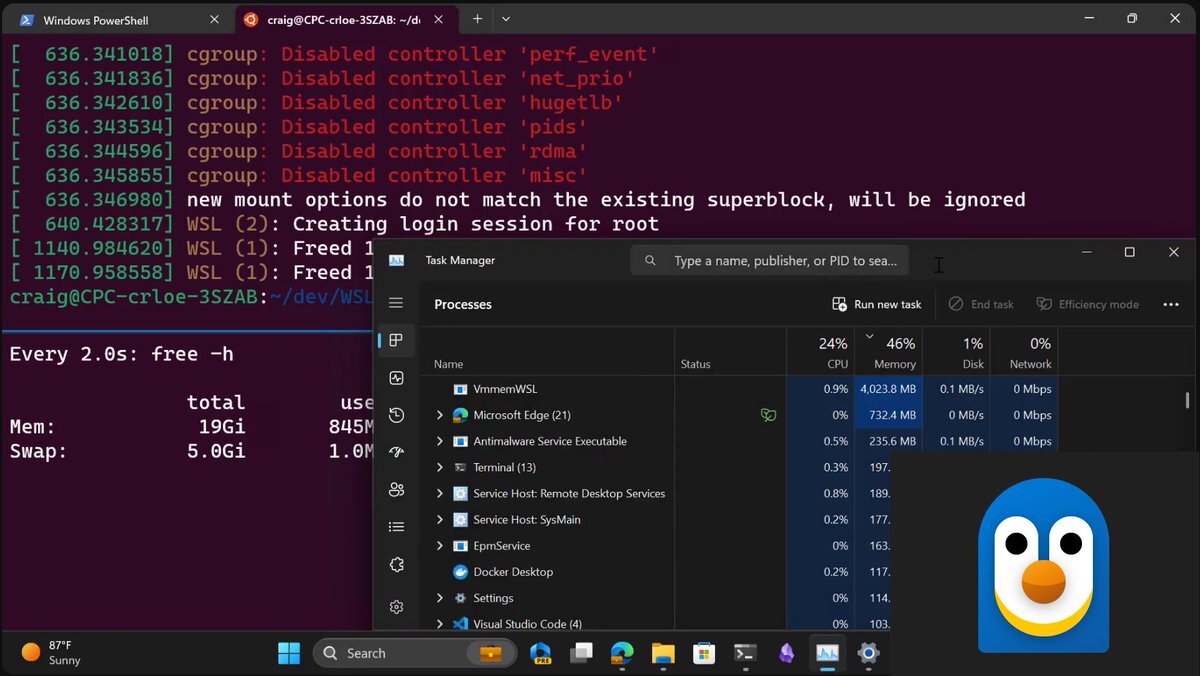1200x676 pixels.
Task: Click the green leaf icon on Microsoft Edge row
Action: (768, 415)
